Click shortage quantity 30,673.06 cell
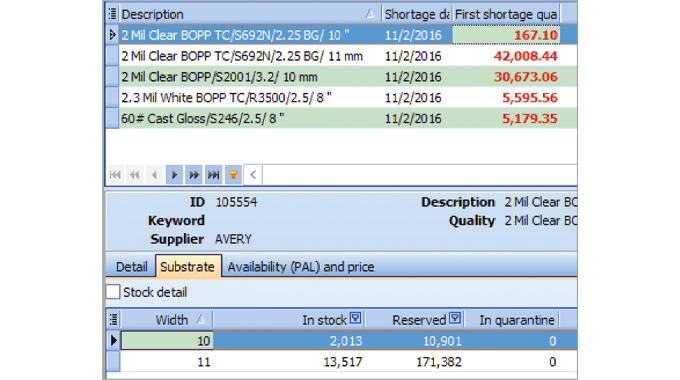 [x=506, y=77]
